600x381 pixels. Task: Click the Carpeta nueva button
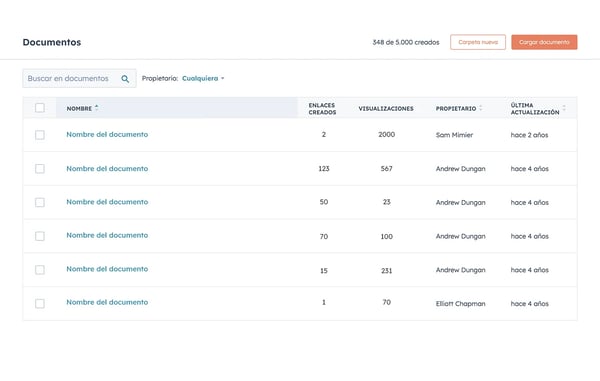[478, 42]
